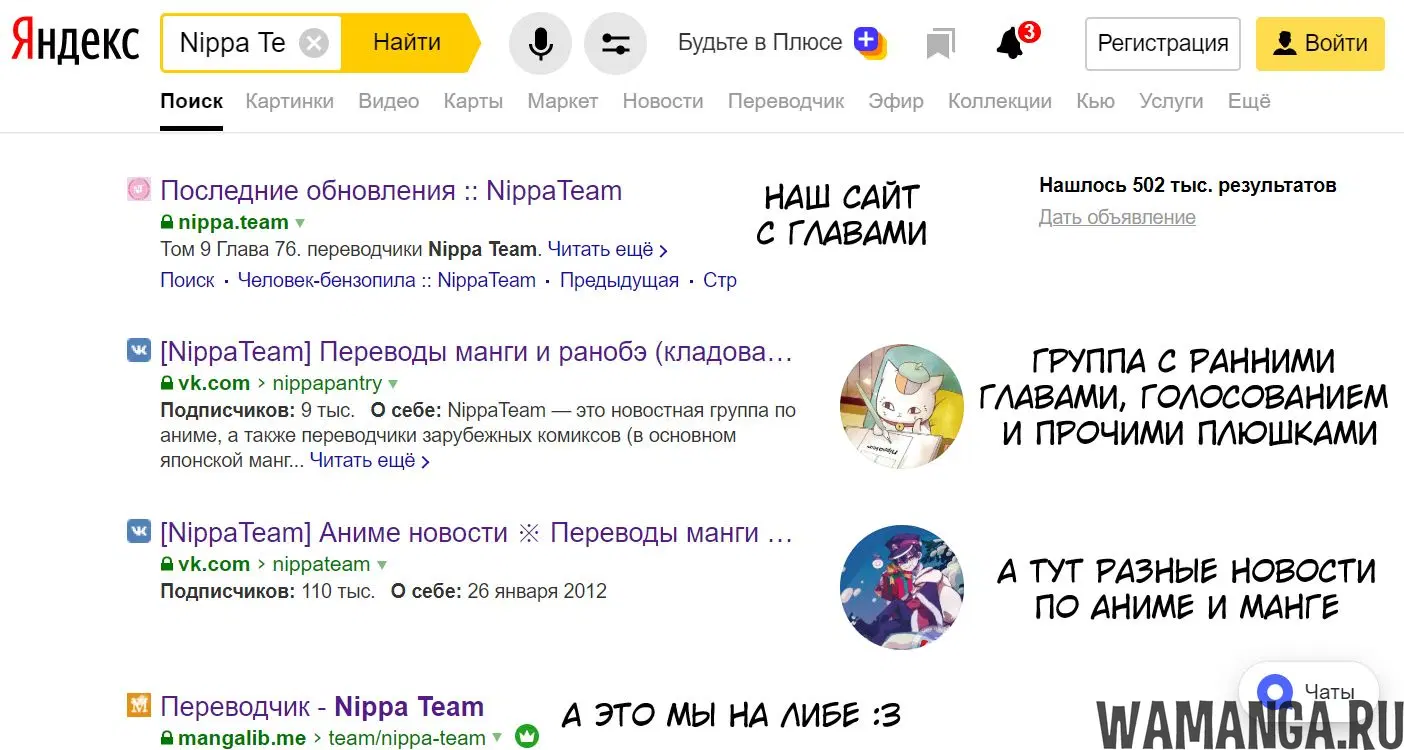
Task: Click the team/nippa-team URL path
Action: point(407,739)
